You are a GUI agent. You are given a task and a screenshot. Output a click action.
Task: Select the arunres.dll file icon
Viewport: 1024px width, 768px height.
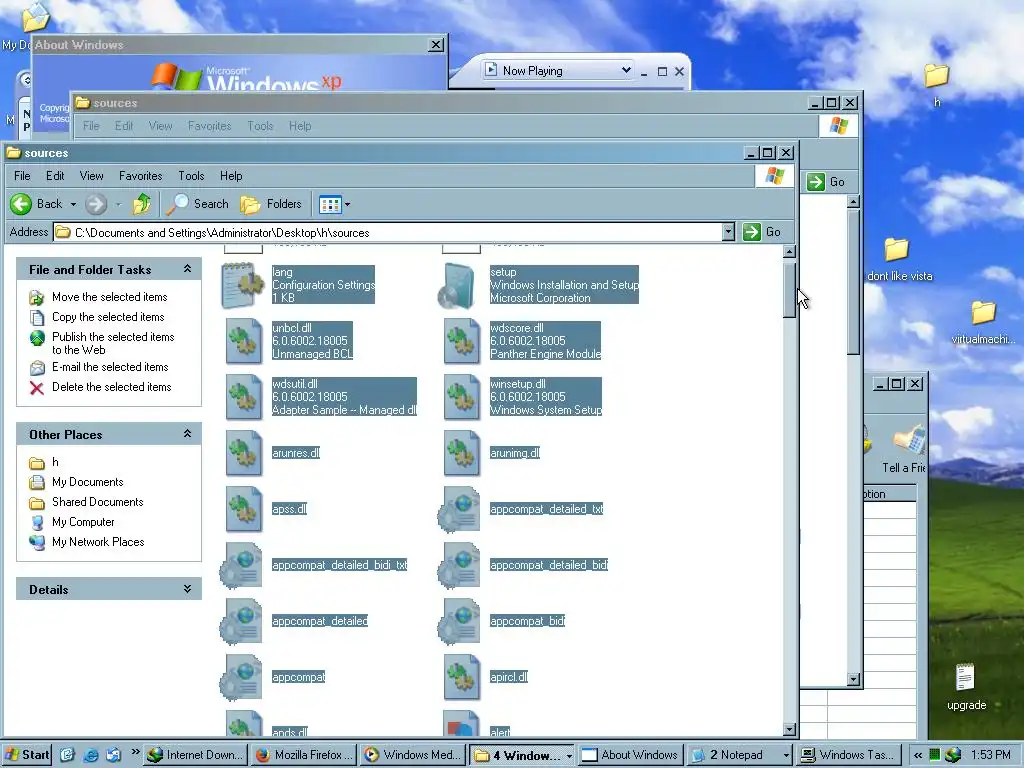[244, 453]
